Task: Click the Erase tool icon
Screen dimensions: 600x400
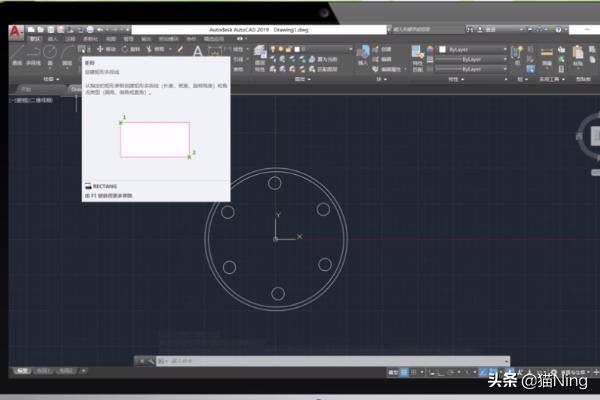Action: coord(180,49)
